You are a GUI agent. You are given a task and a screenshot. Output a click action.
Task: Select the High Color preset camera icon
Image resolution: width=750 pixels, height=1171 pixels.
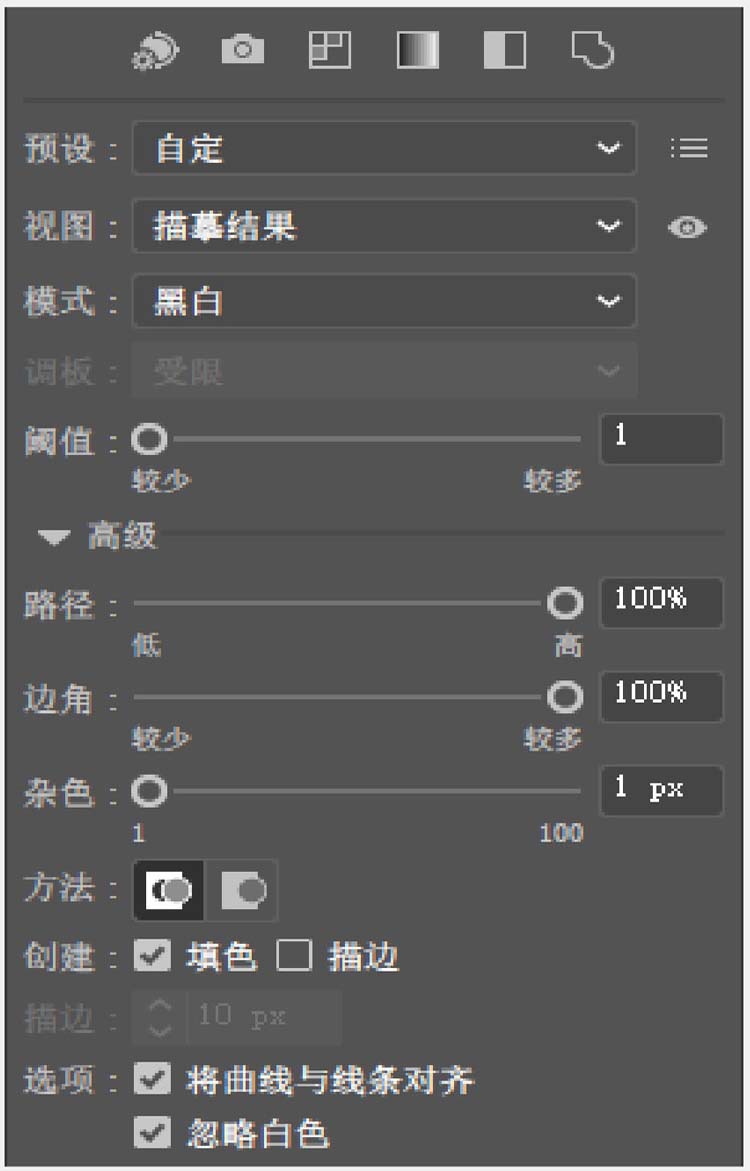coord(242,50)
